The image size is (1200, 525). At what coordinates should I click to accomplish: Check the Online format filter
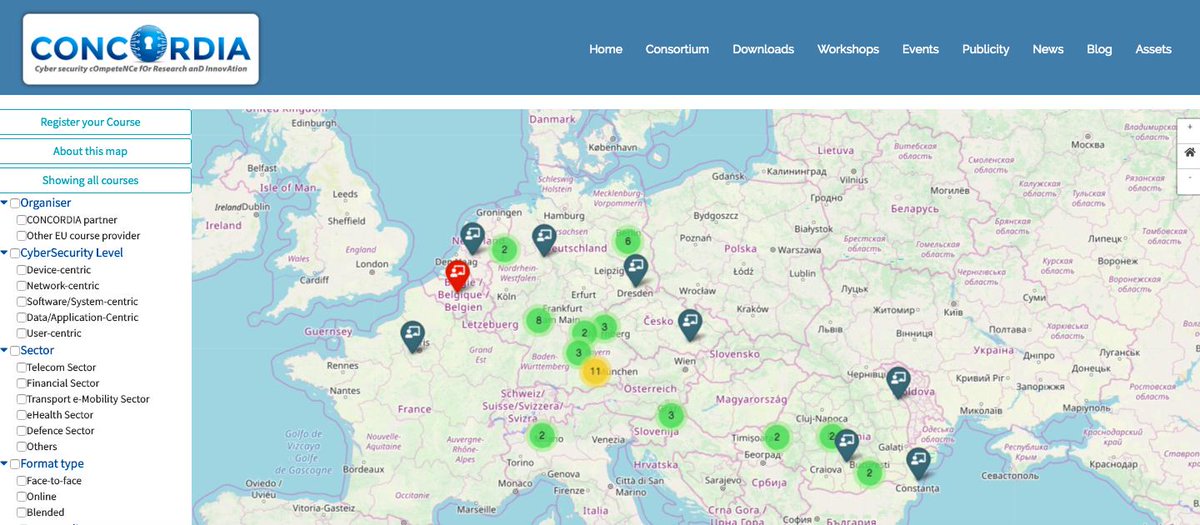[x=21, y=497]
